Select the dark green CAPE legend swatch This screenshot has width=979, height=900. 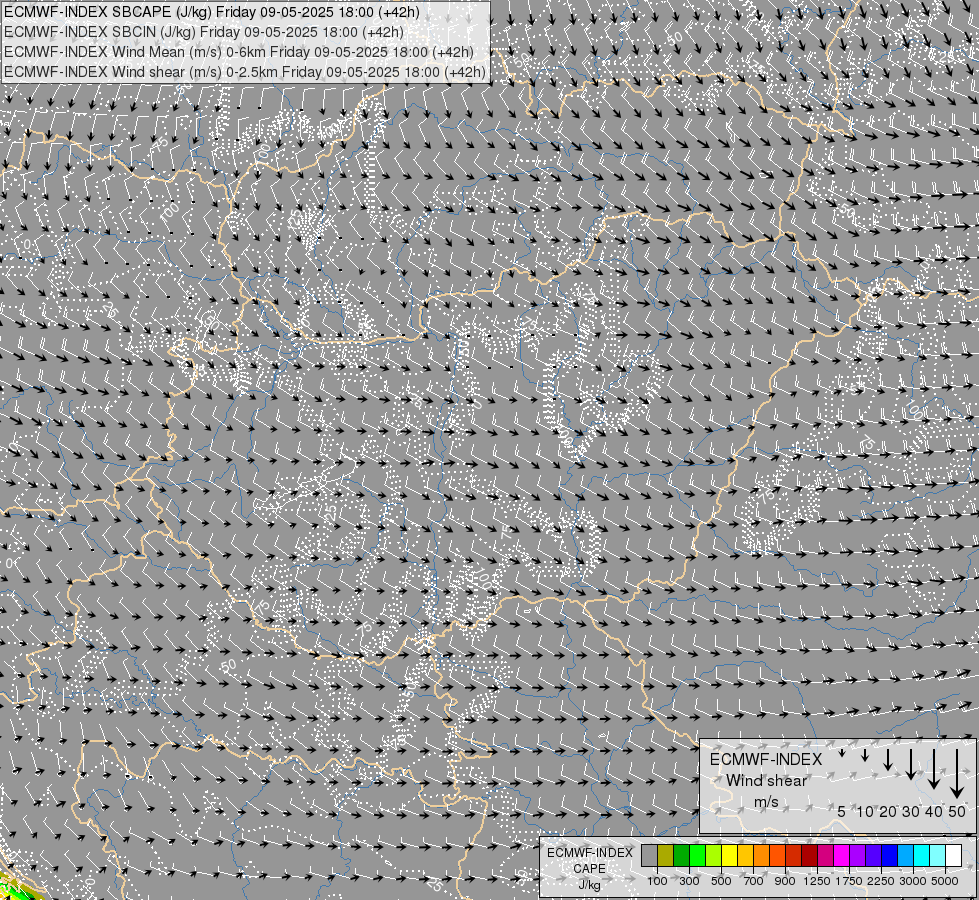(x=682, y=855)
